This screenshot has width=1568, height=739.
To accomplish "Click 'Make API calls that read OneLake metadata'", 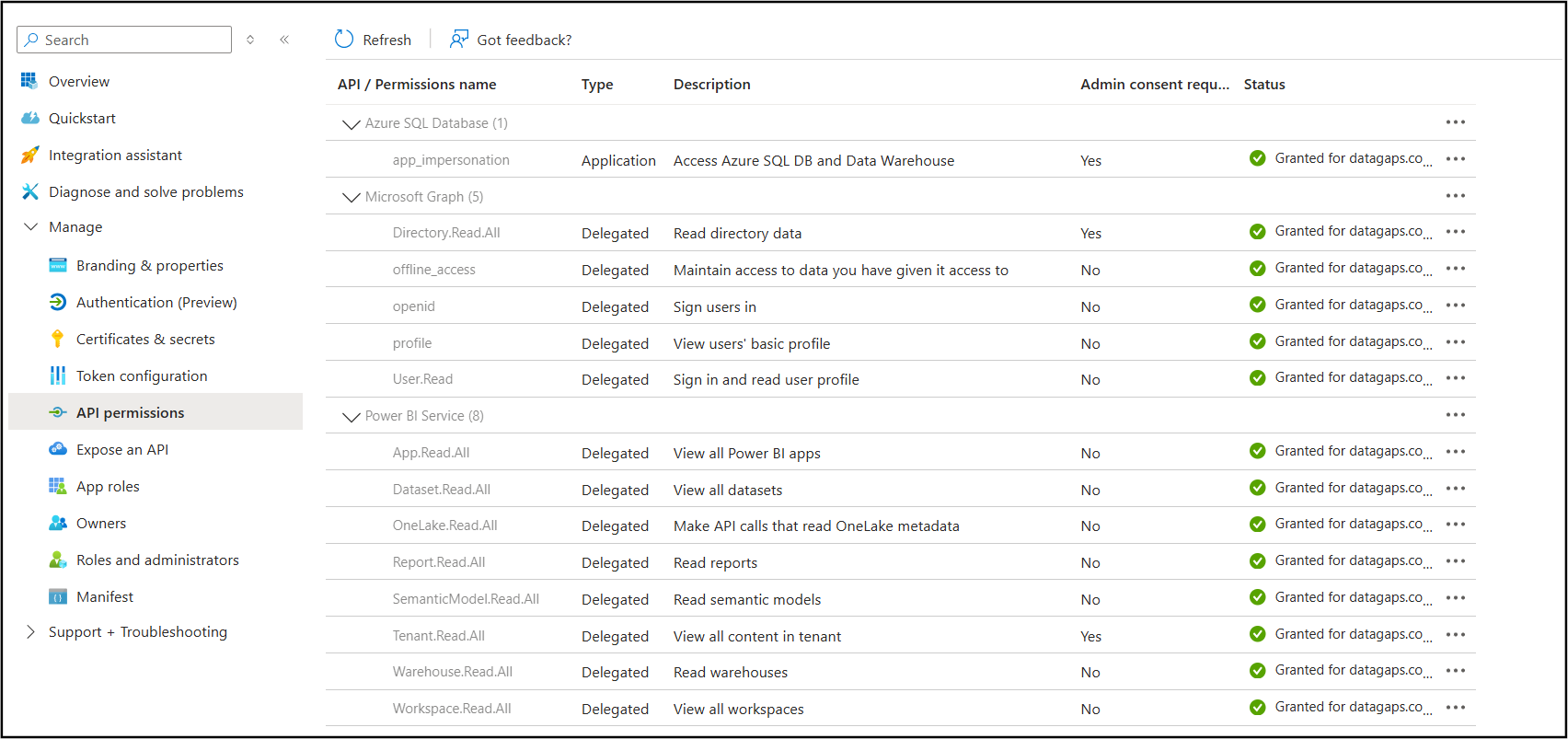I will tap(816, 525).
